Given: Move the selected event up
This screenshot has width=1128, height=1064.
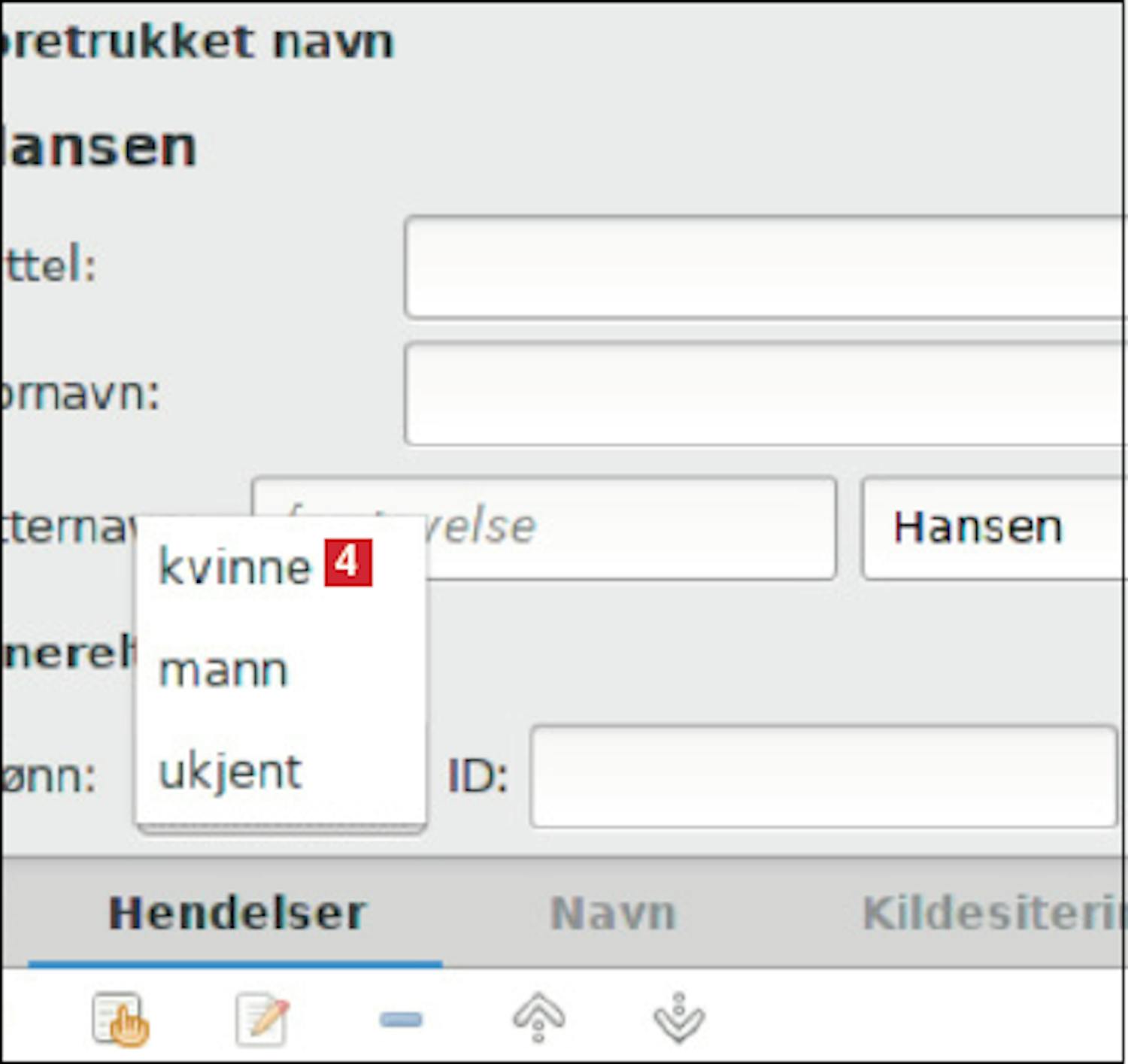Looking at the screenshot, I should pyautogui.click(x=538, y=1018).
